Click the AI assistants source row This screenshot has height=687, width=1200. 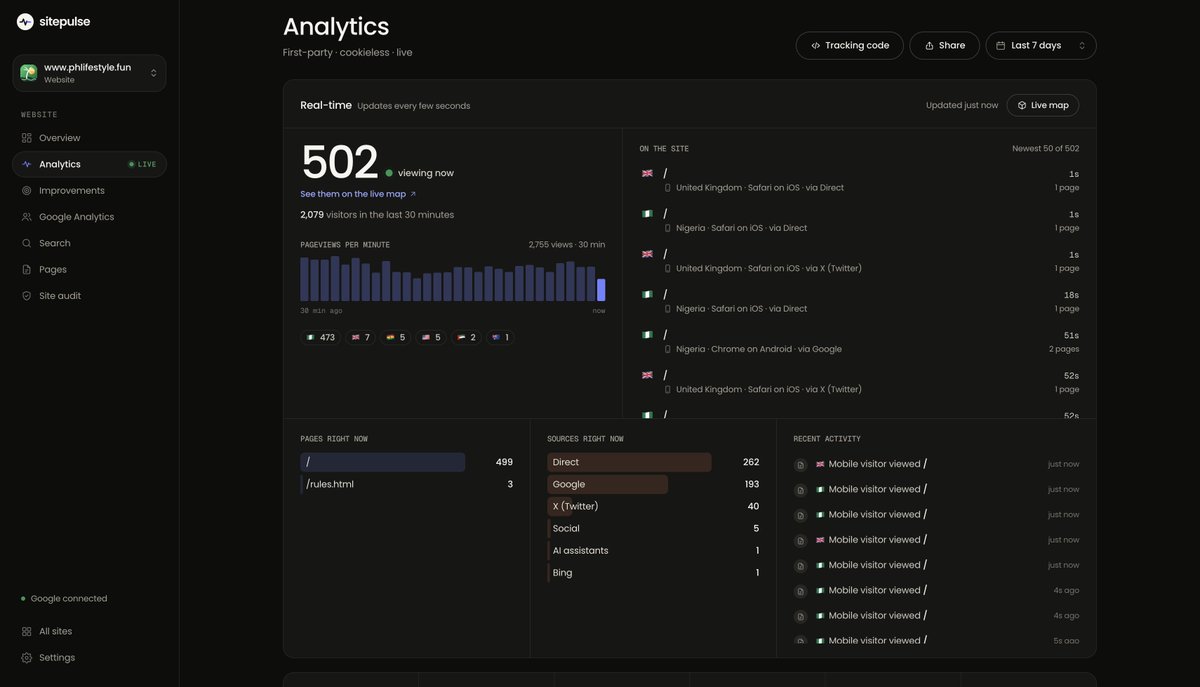click(x=653, y=550)
